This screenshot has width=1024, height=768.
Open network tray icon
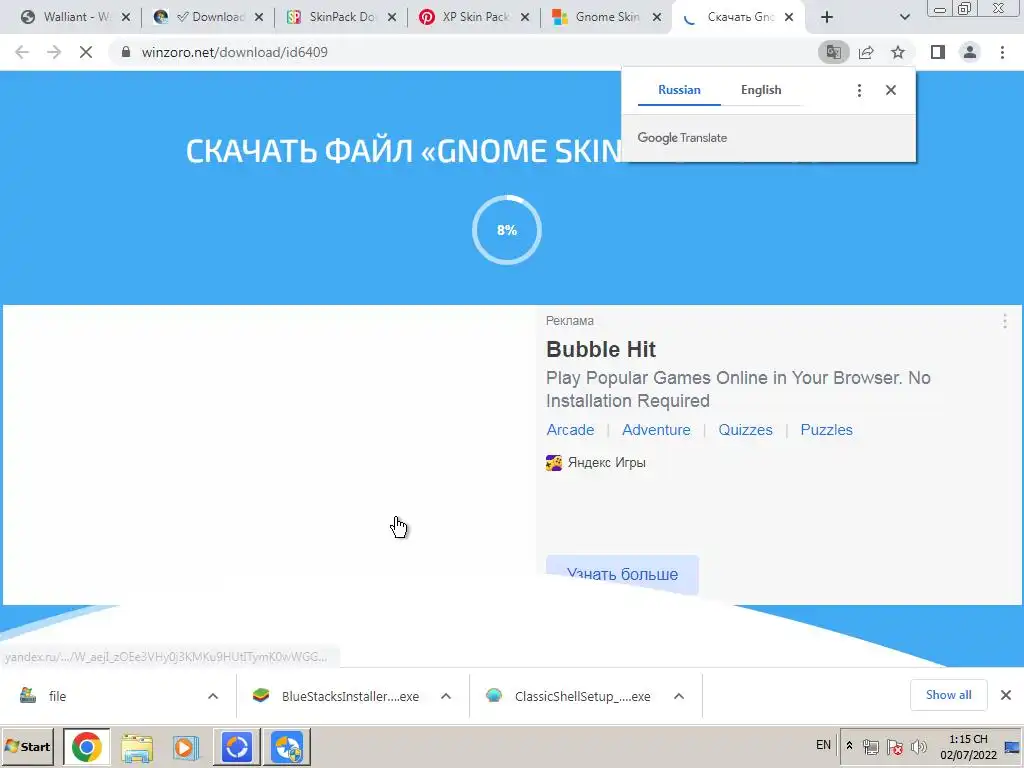pos(871,746)
